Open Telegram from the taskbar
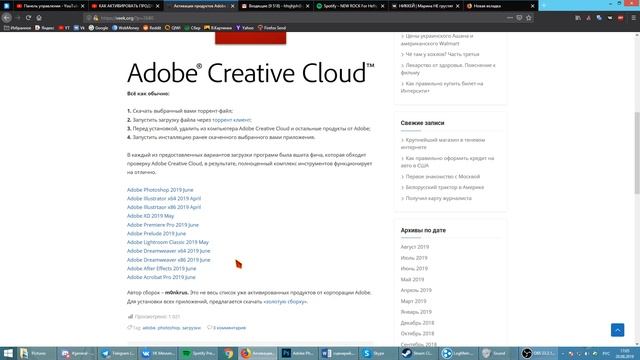640x360 pixels. [x=117, y=353]
